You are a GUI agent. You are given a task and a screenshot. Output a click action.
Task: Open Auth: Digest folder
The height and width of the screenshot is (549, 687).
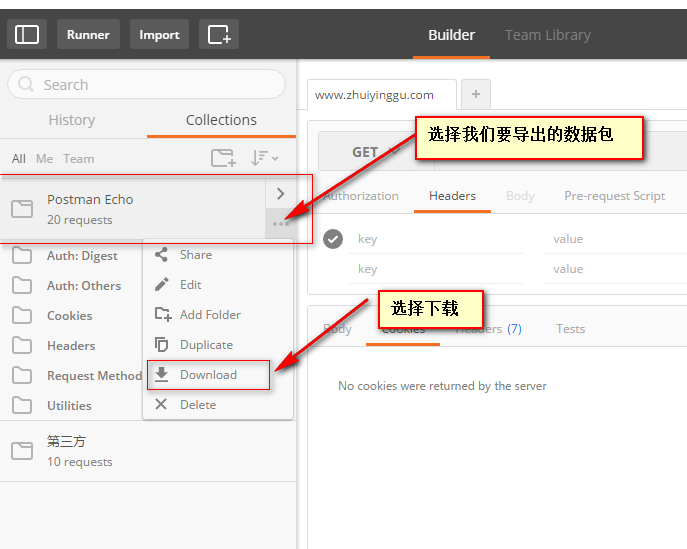pos(82,255)
